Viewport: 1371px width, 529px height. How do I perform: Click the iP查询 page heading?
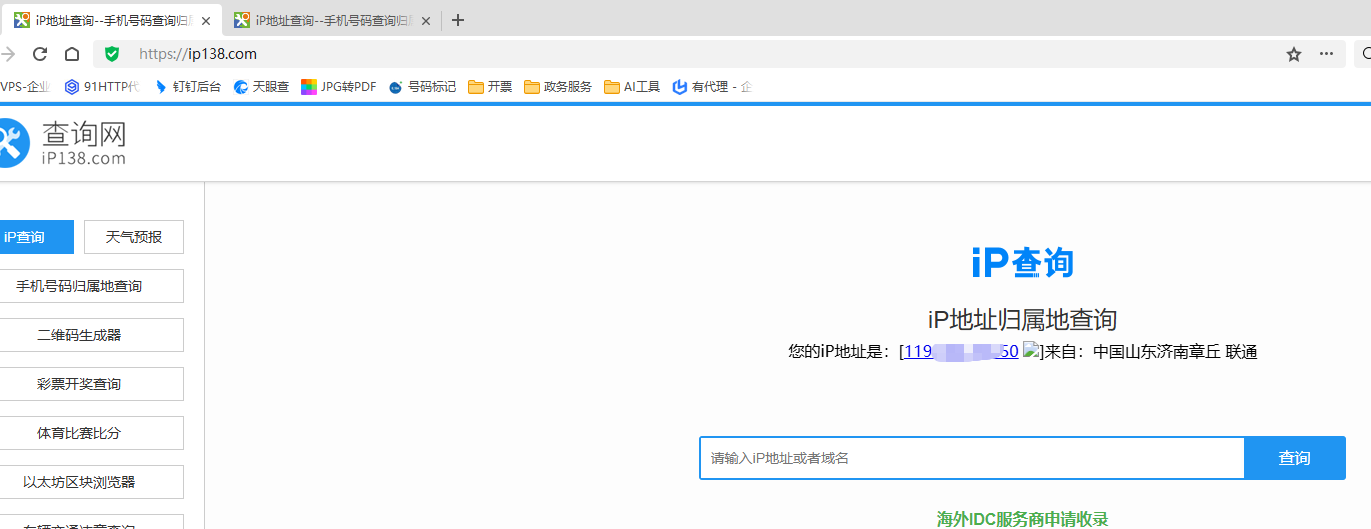[x=1022, y=263]
